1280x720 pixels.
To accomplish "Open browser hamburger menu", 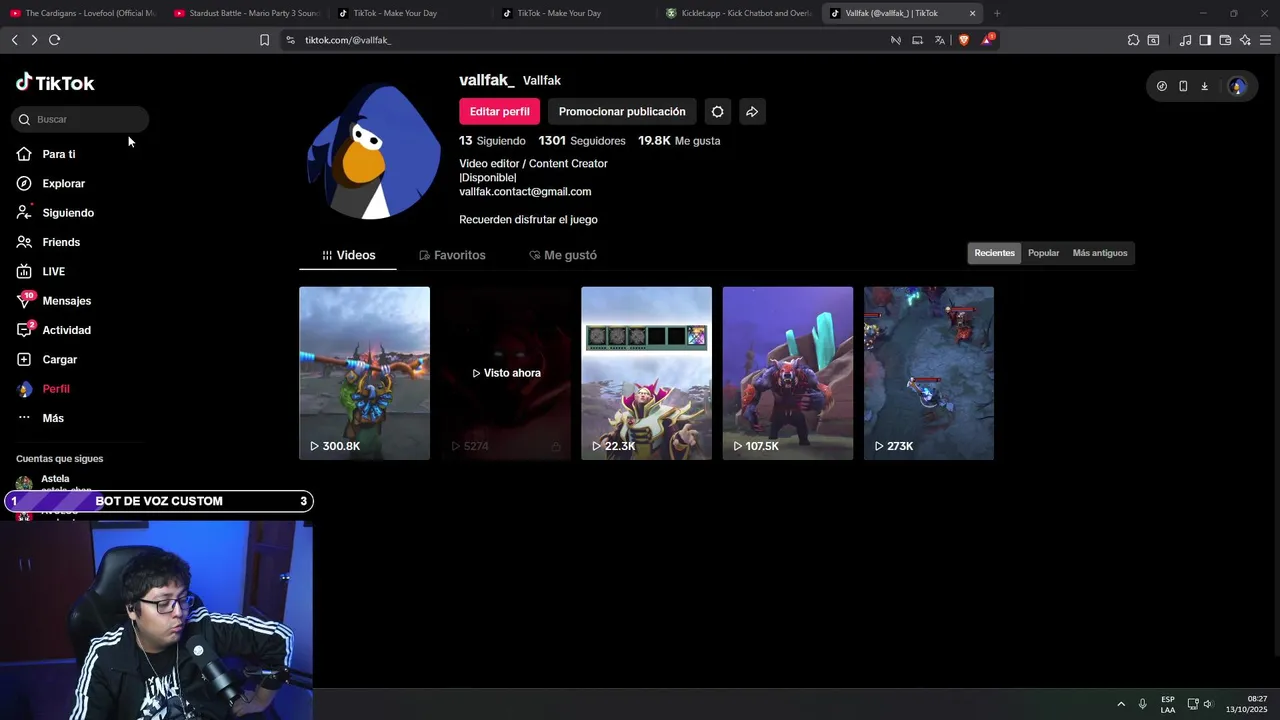I will pos(1265,40).
